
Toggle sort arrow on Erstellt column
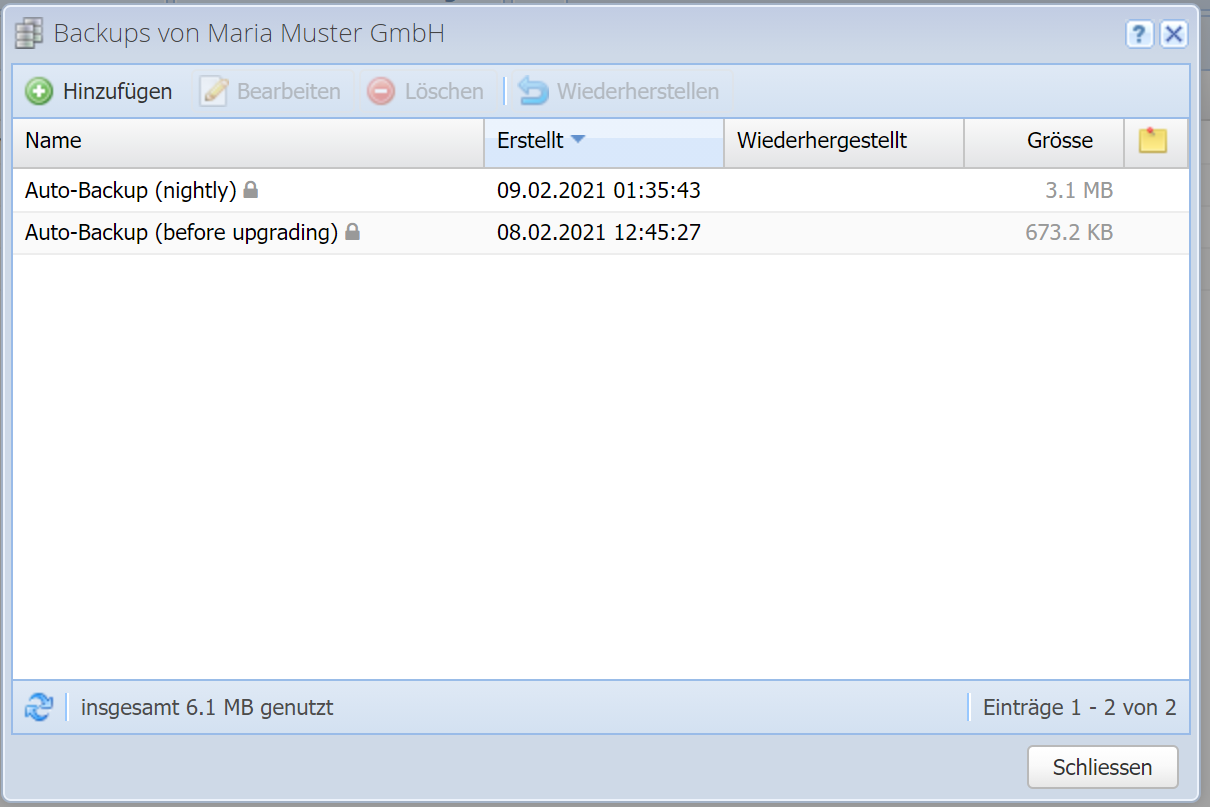point(577,140)
